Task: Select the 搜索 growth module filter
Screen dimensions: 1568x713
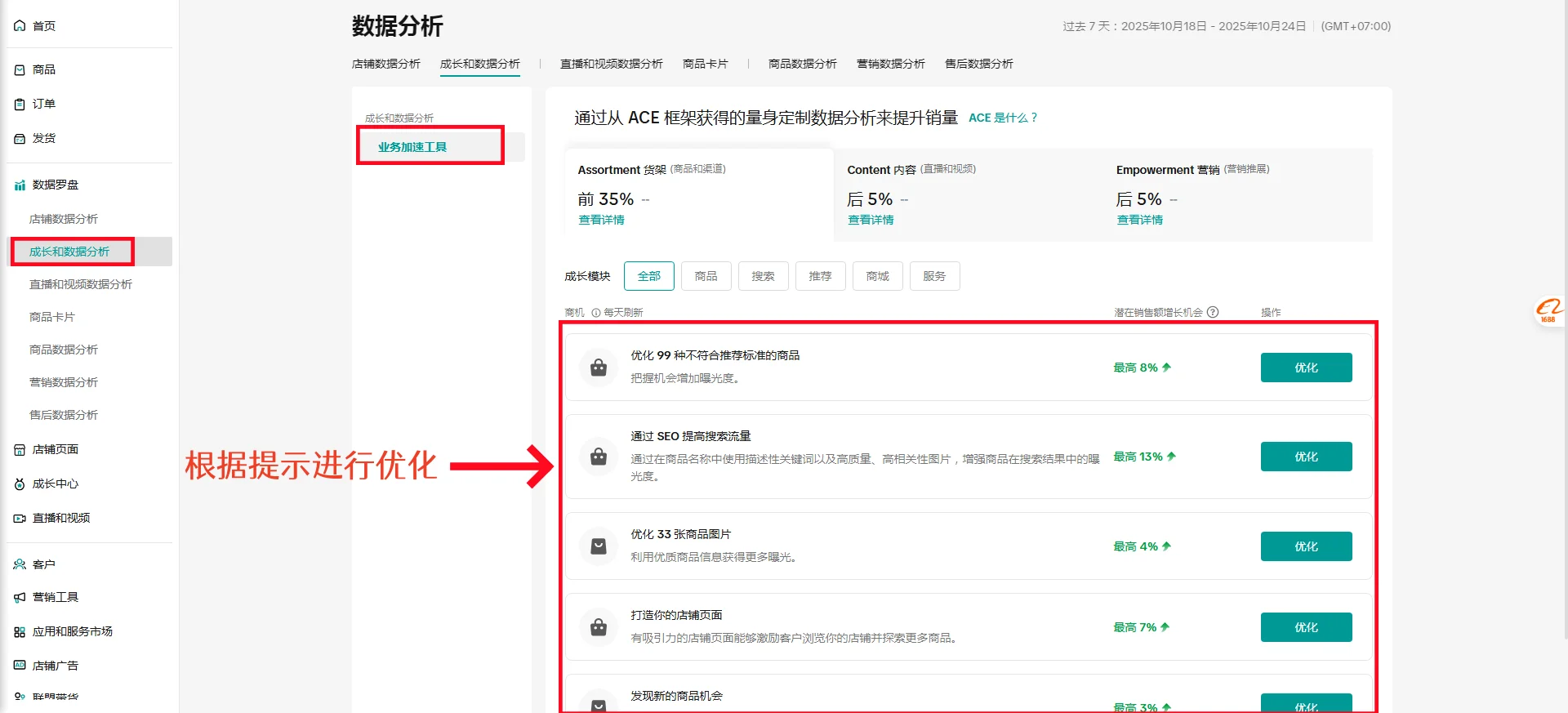Action: click(x=763, y=276)
